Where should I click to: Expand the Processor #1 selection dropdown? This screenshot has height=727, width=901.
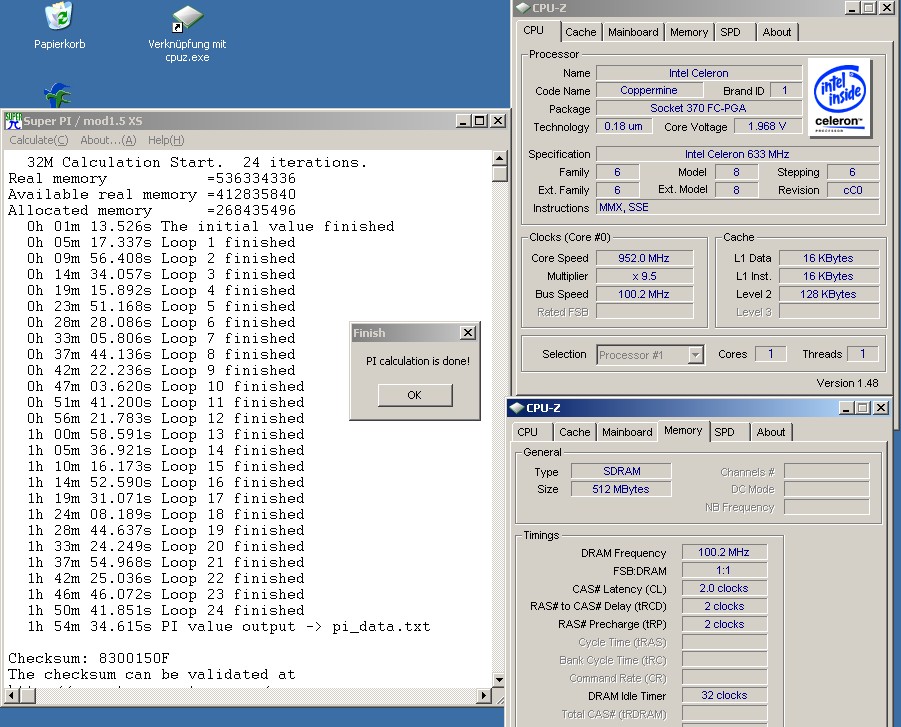695,355
